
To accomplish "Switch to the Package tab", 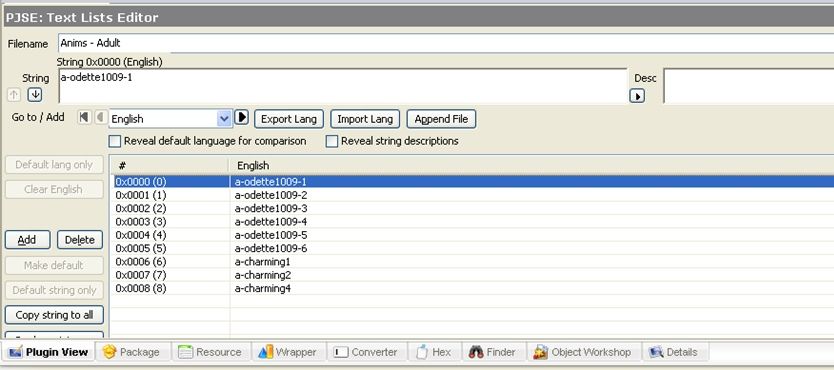I will [x=131, y=352].
